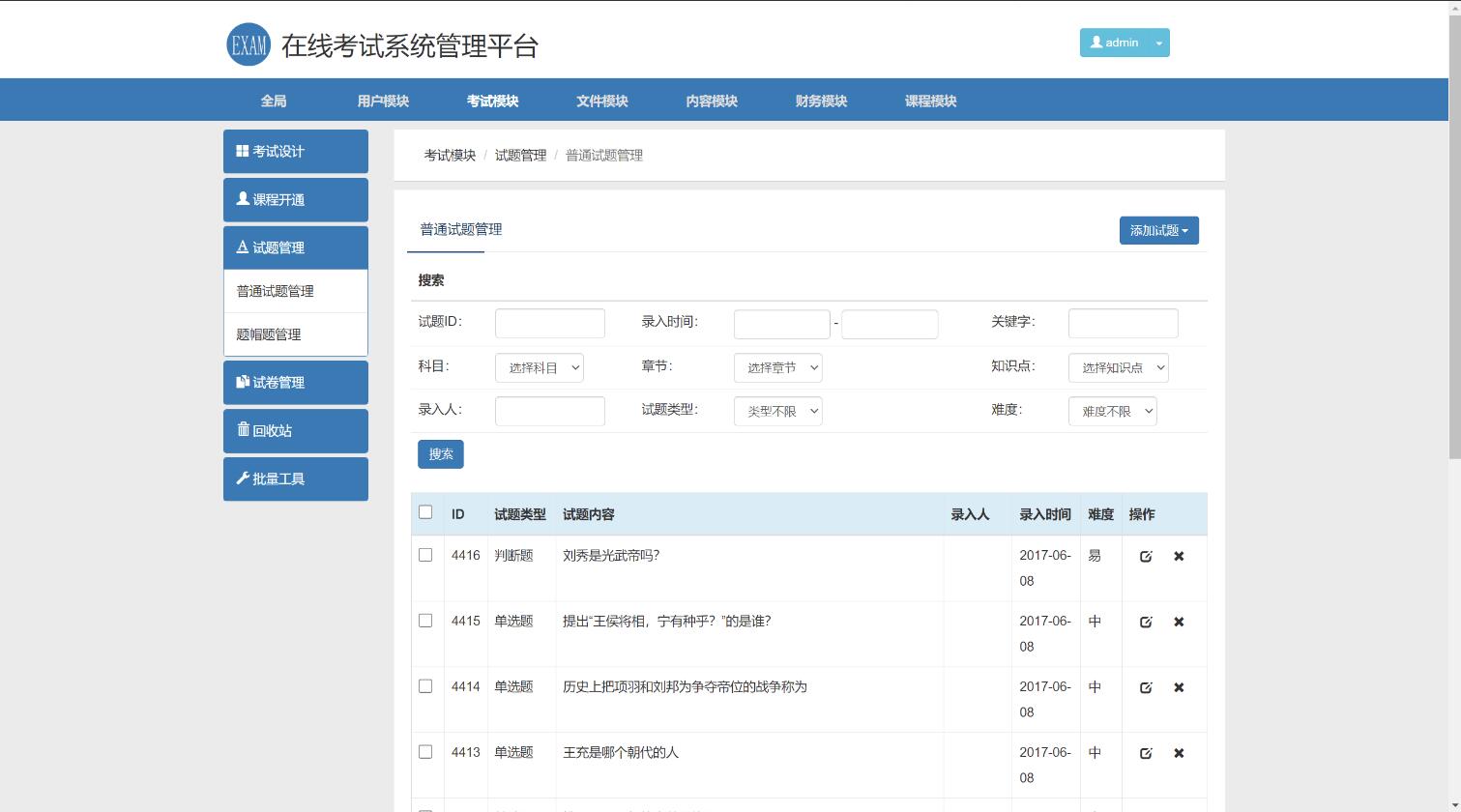Check the box for question 4416
1461x812 pixels.
point(425,555)
